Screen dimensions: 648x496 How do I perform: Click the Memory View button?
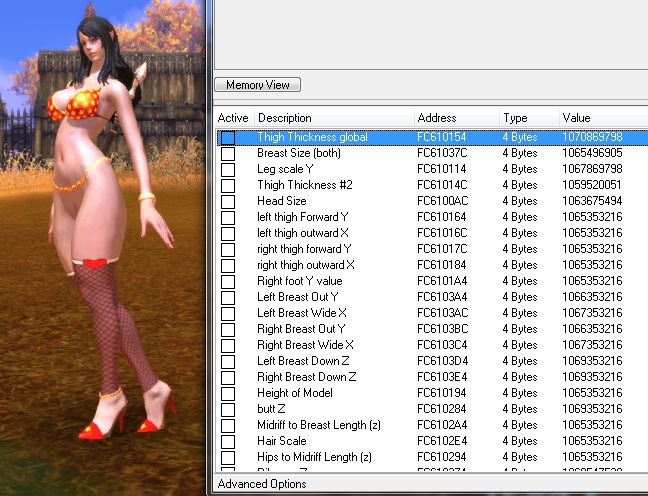click(257, 85)
